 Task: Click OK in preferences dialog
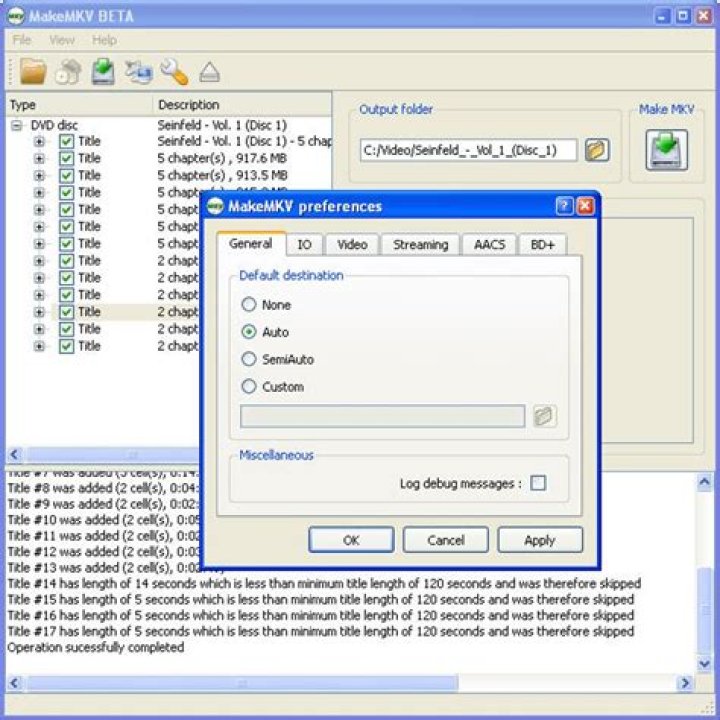351,540
